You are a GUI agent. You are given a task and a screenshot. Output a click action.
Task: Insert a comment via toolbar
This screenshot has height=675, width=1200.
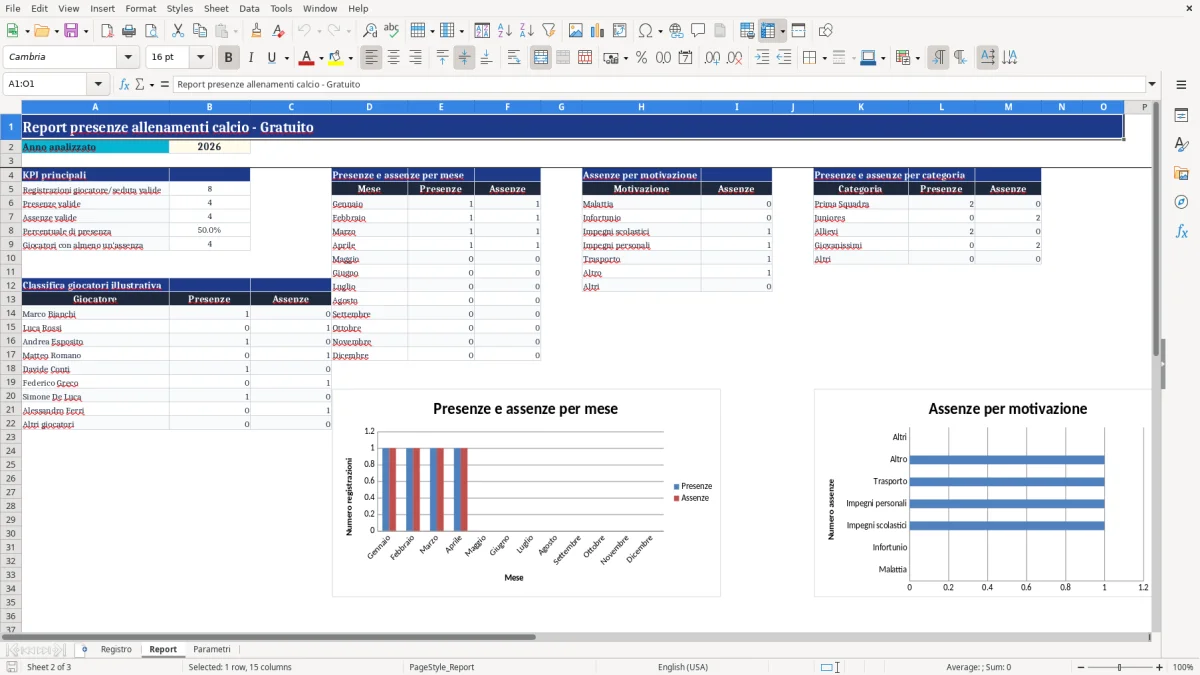click(x=698, y=31)
